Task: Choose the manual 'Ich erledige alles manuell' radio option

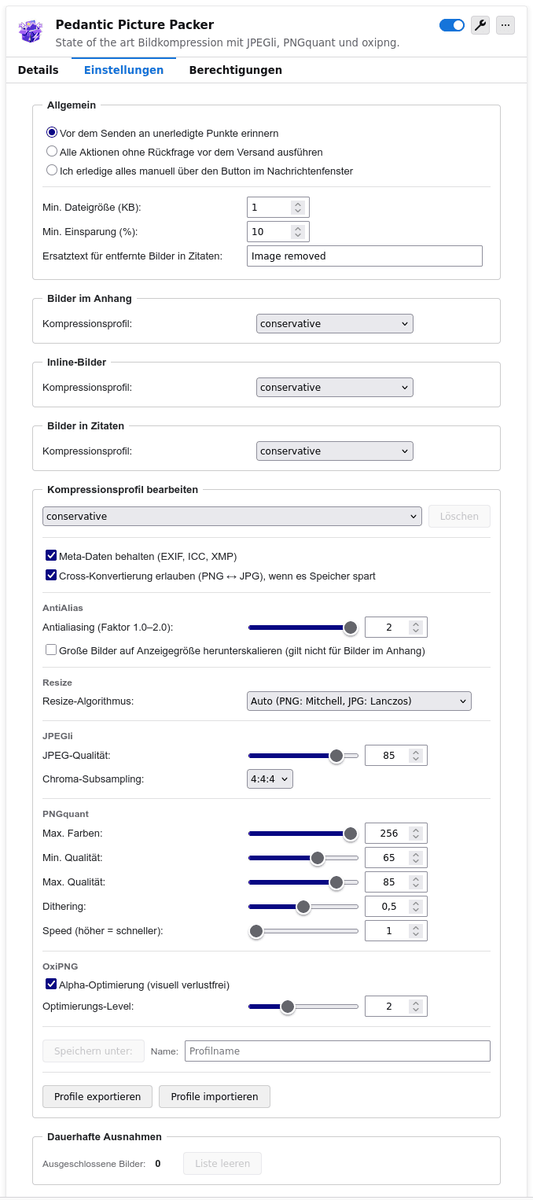Action: (x=52, y=170)
